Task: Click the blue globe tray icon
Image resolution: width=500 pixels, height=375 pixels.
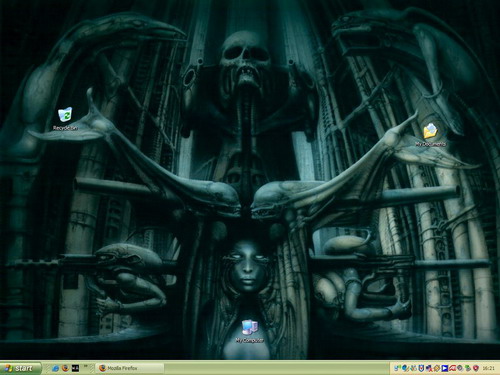Action: [405, 368]
